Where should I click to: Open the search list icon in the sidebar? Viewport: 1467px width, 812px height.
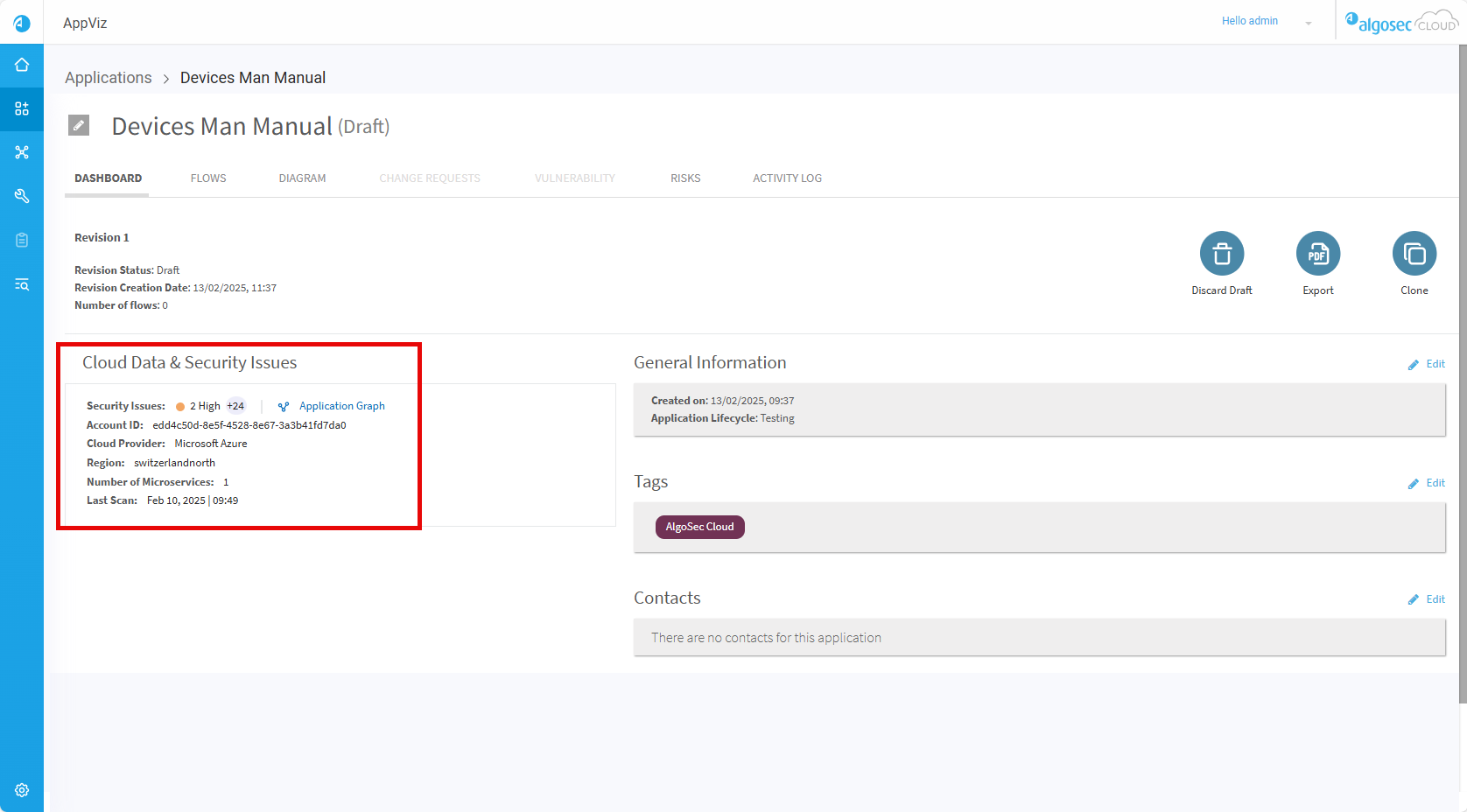click(x=22, y=284)
